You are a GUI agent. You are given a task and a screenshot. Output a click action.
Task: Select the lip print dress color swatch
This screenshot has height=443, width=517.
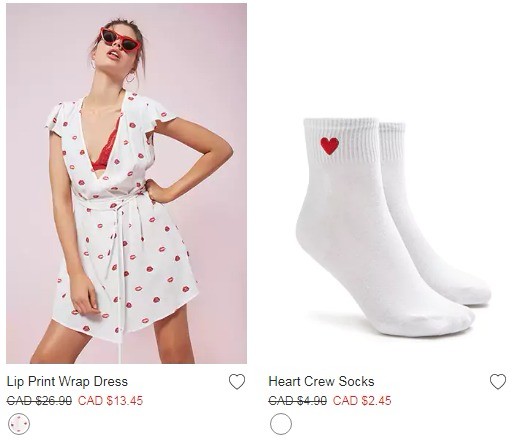pos(19,424)
